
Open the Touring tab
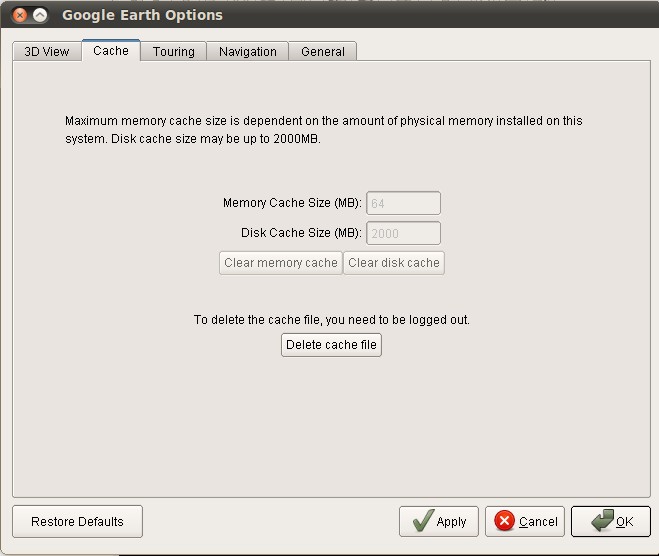click(174, 52)
